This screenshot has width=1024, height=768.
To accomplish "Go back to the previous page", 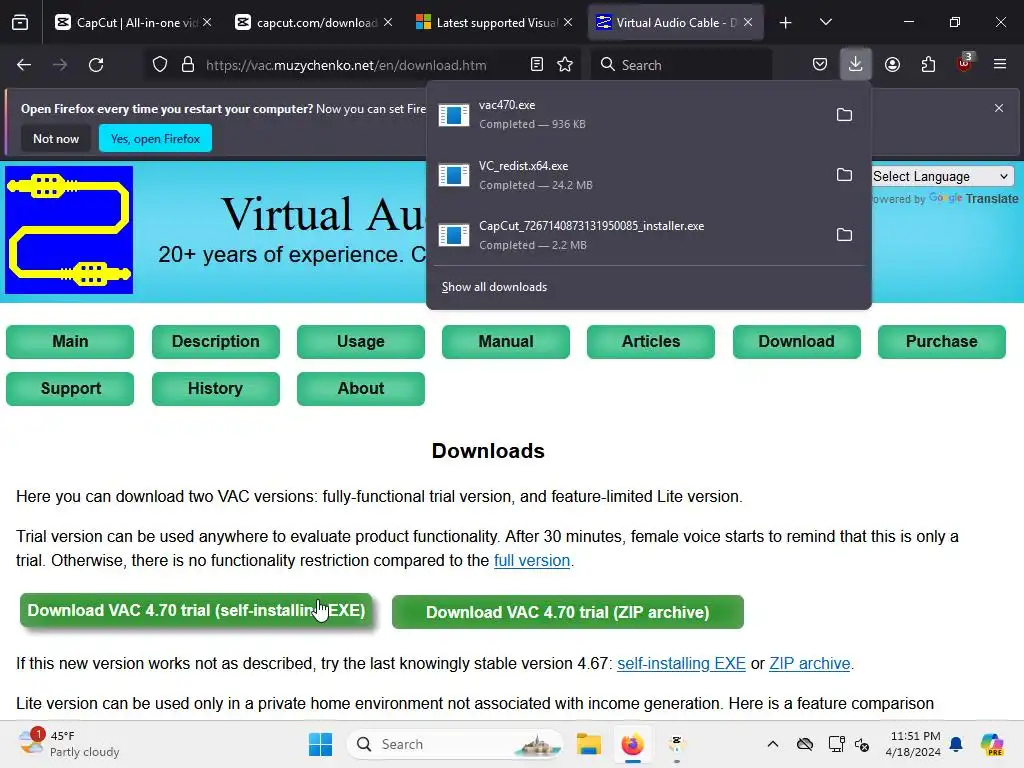I will pos(24,65).
